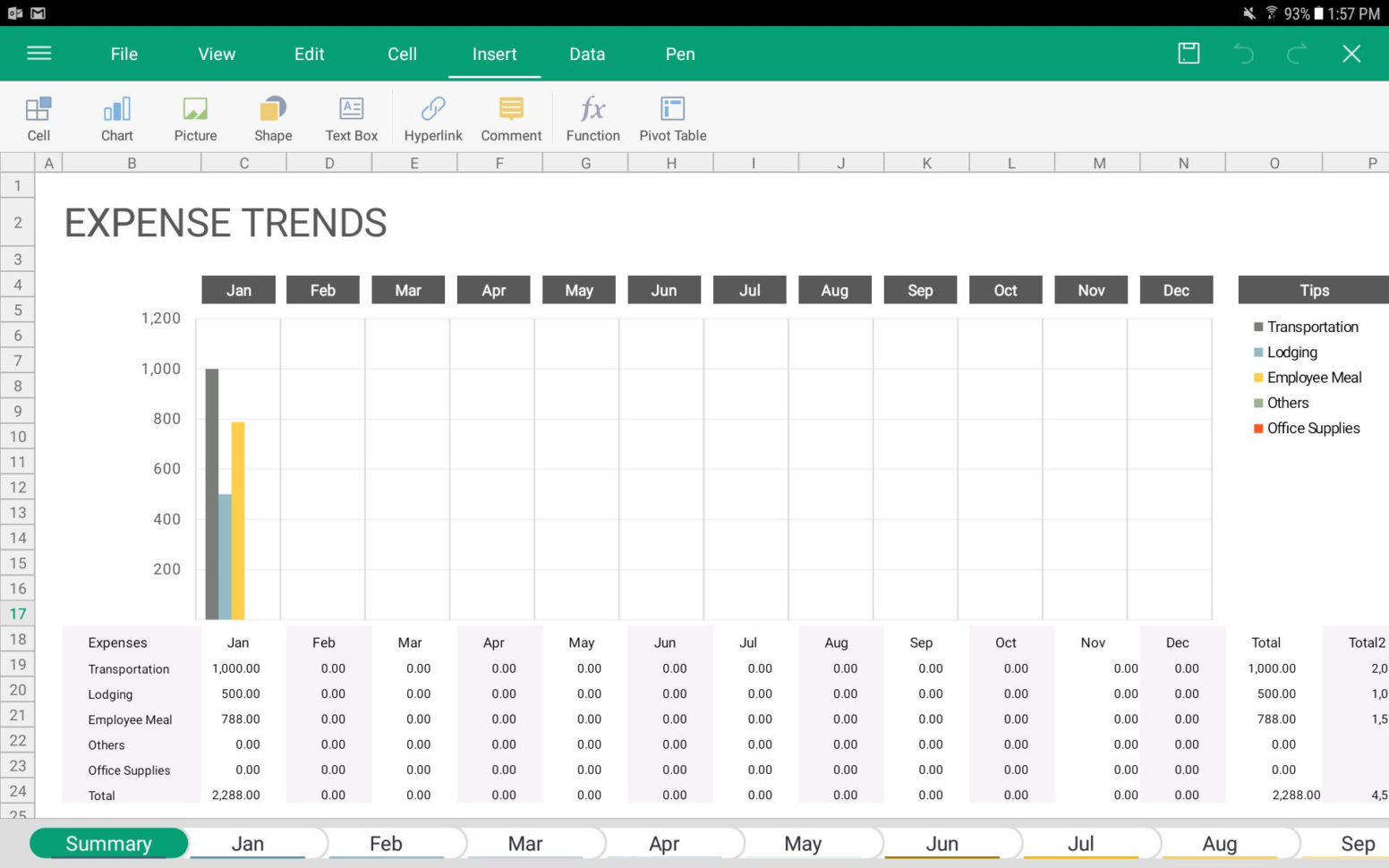The width and height of the screenshot is (1389, 868).
Task: Open the Picture insert tool
Action: (194, 118)
